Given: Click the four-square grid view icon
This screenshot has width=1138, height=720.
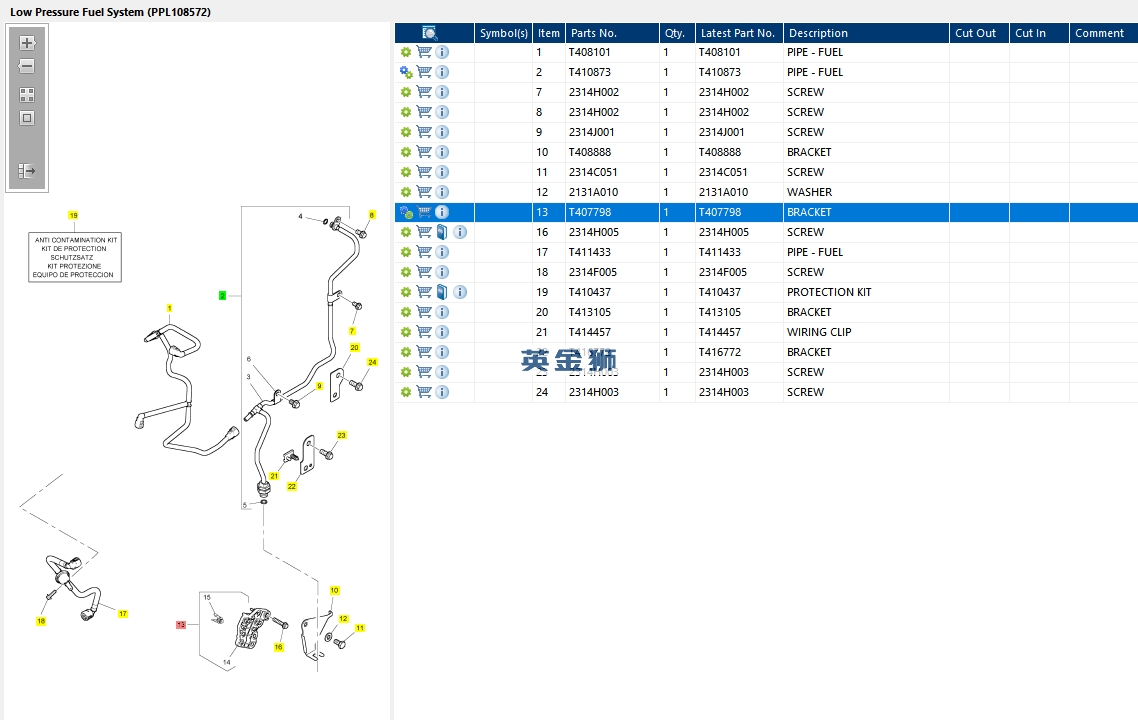Looking at the screenshot, I should (27, 95).
